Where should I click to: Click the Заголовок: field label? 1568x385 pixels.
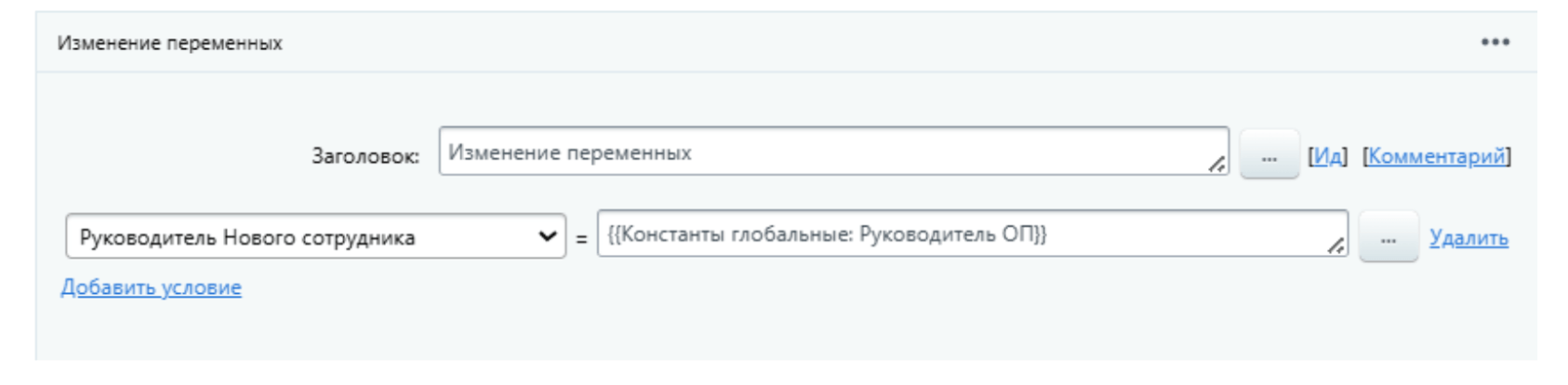[365, 156]
